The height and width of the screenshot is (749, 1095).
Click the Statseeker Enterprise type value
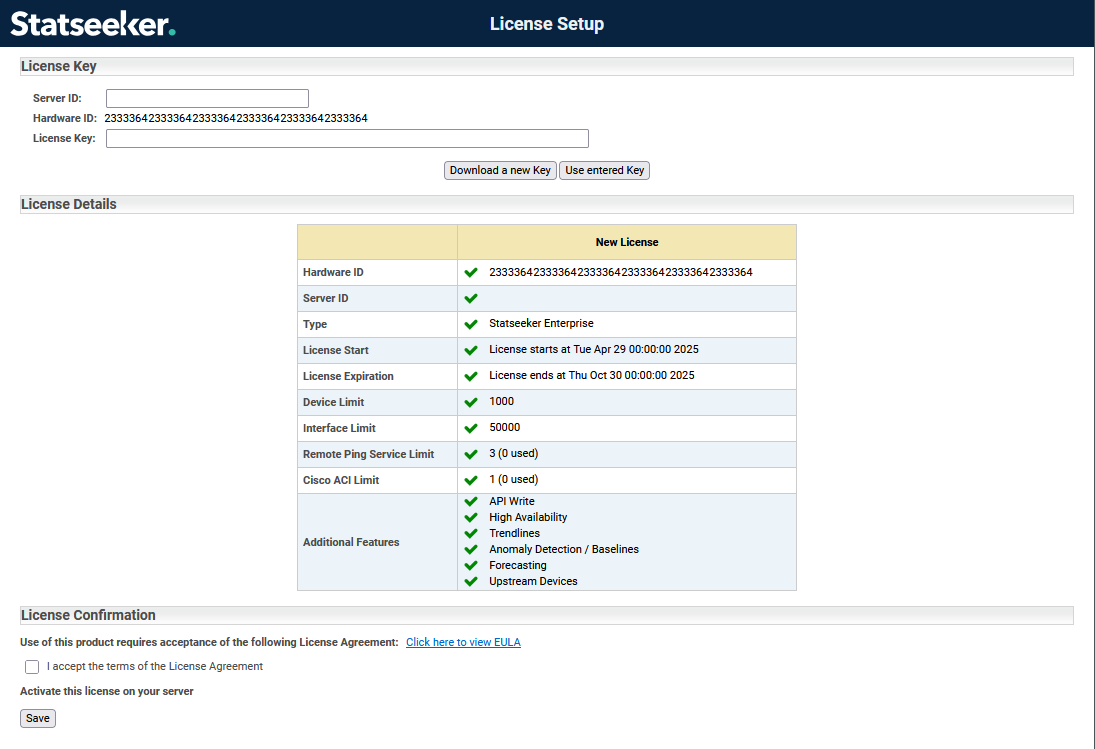(541, 323)
